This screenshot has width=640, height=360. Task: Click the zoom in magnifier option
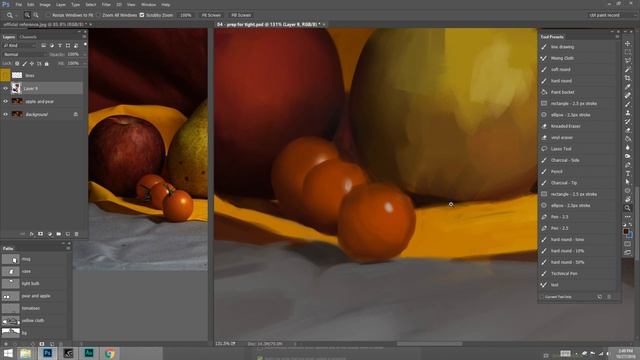click(x=27, y=15)
